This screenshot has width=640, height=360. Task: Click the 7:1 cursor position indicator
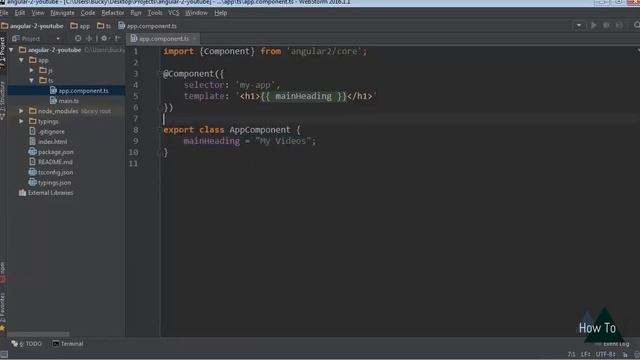coord(571,354)
